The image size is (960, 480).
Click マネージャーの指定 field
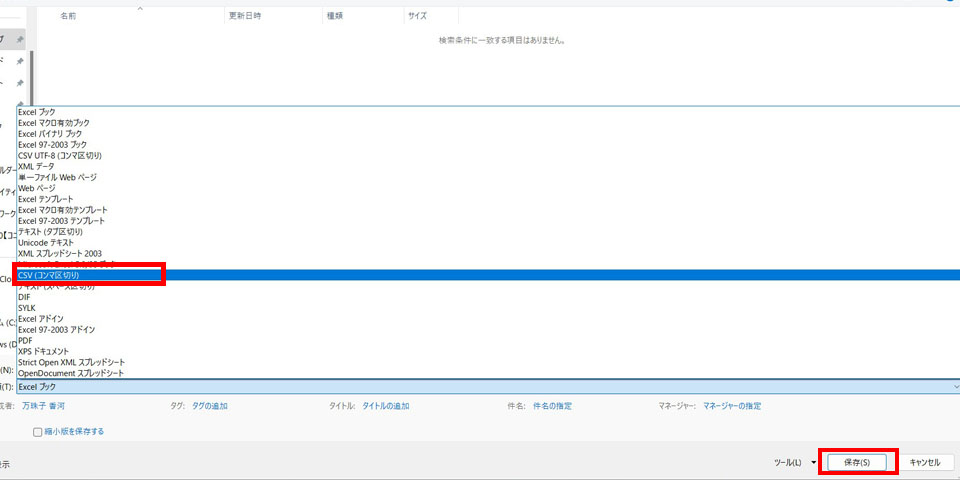731,406
